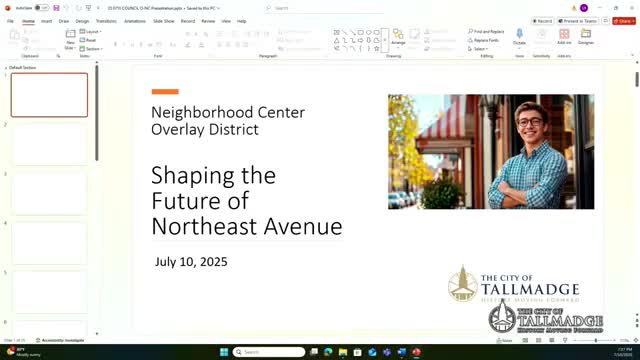The image size is (640, 360).
Task: Click the red Share button
Action: pyautogui.click(x=624, y=21)
